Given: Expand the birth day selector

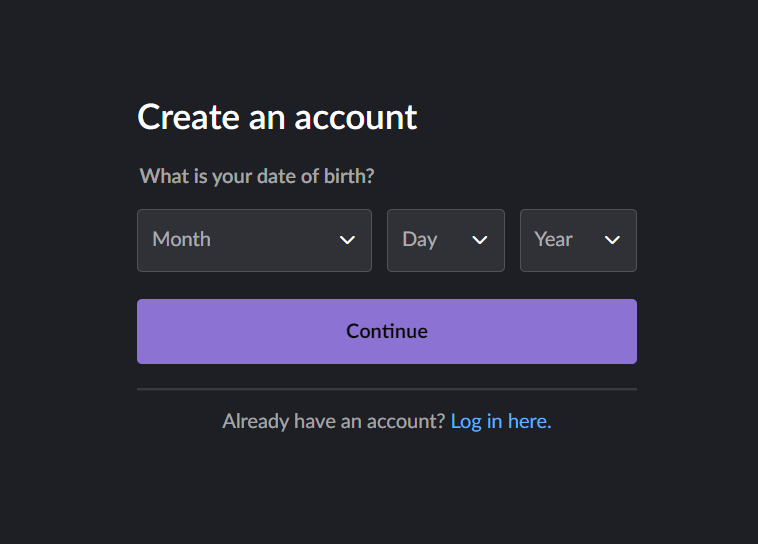Looking at the screenshot, I should [x=445, y=240].
